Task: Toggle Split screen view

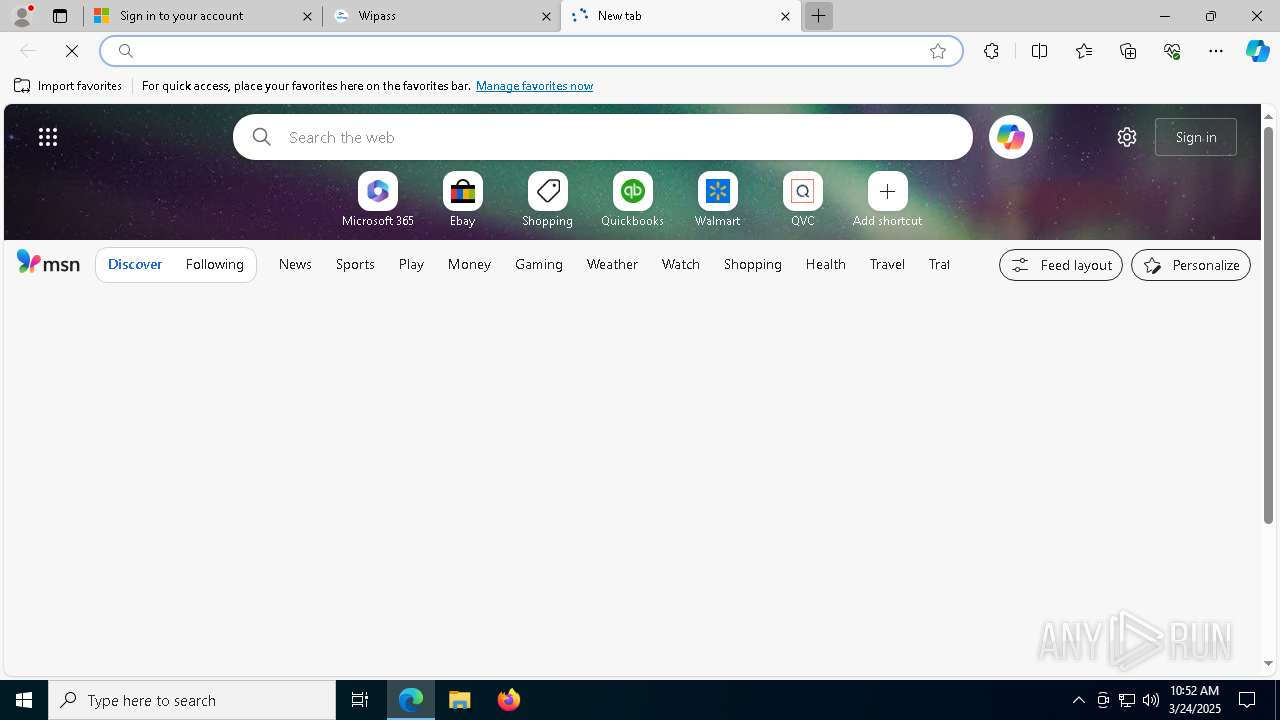Action: pyautogui.click(x=1039, y=51)
